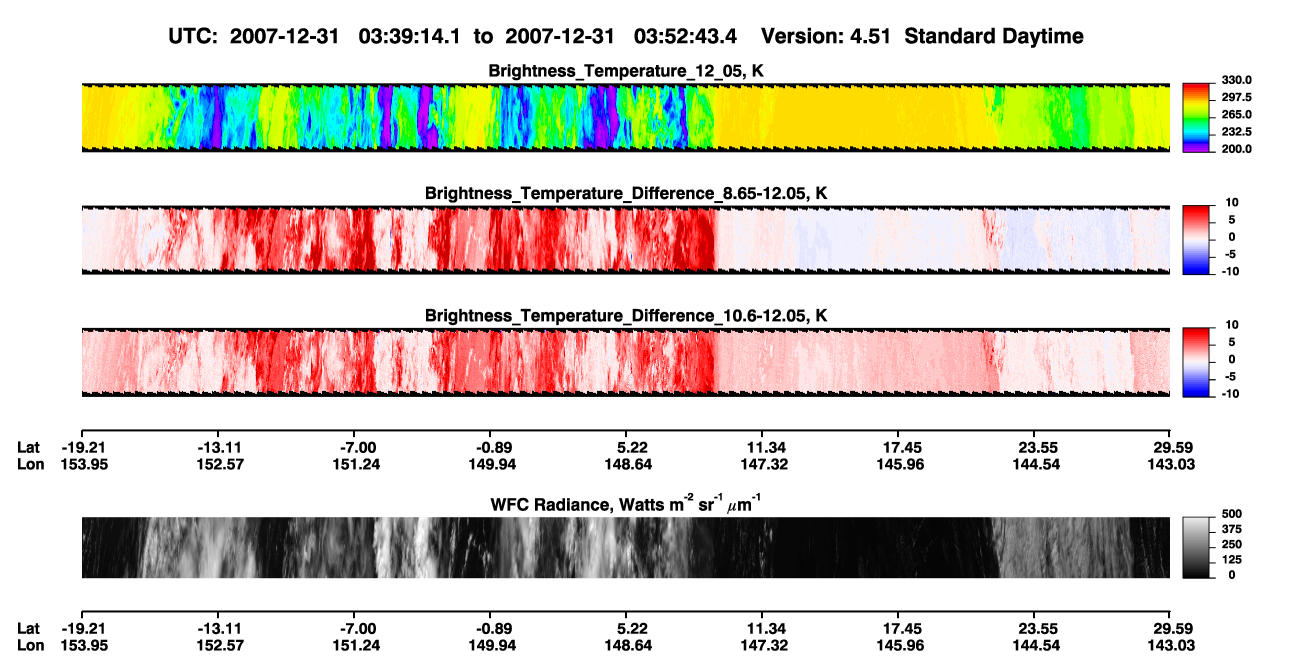Select the 10.6-12.05 temperature difference image strip
The image size is (1300, 667).
pyautogui.click(x=625, y=361)
